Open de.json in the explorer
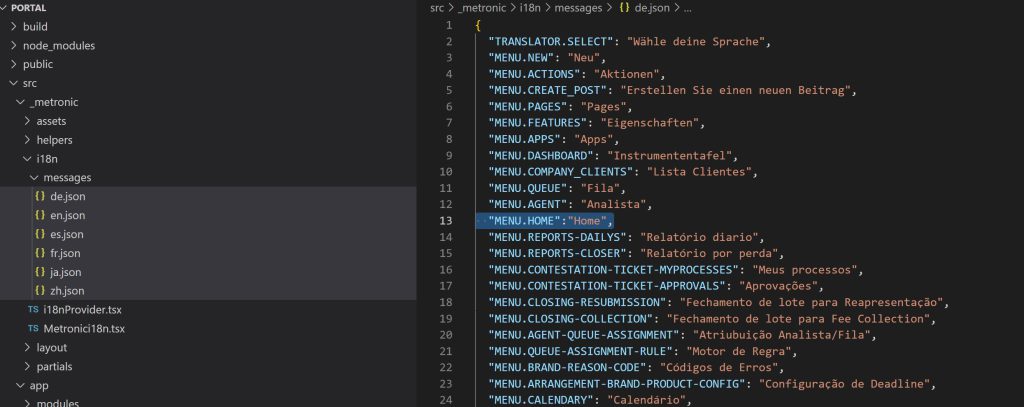 (x=67, y=197)
